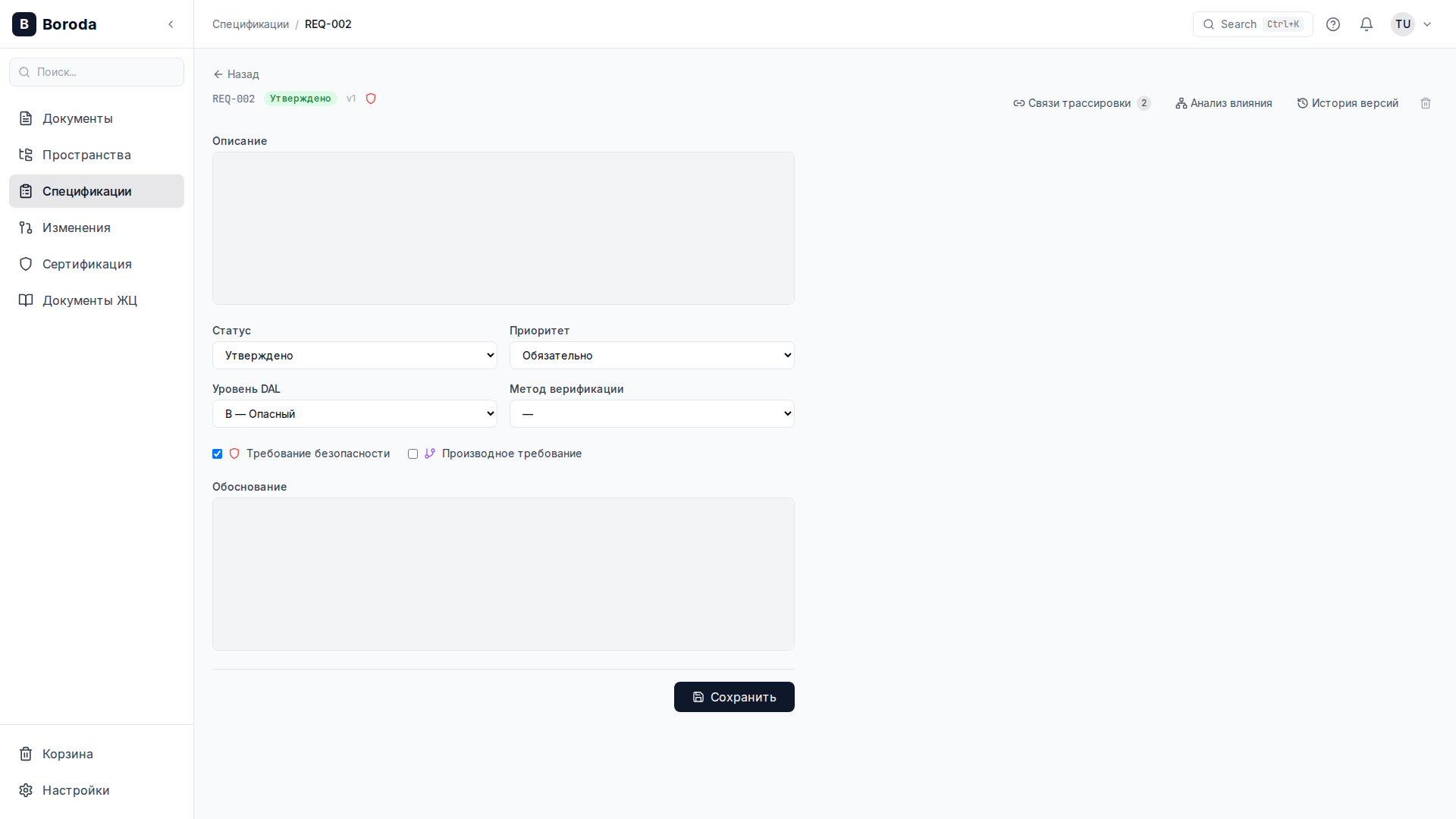The width and height of the screenshot is (1456, 819).
Task: Open the TU user account menu
Action: 1411,24
